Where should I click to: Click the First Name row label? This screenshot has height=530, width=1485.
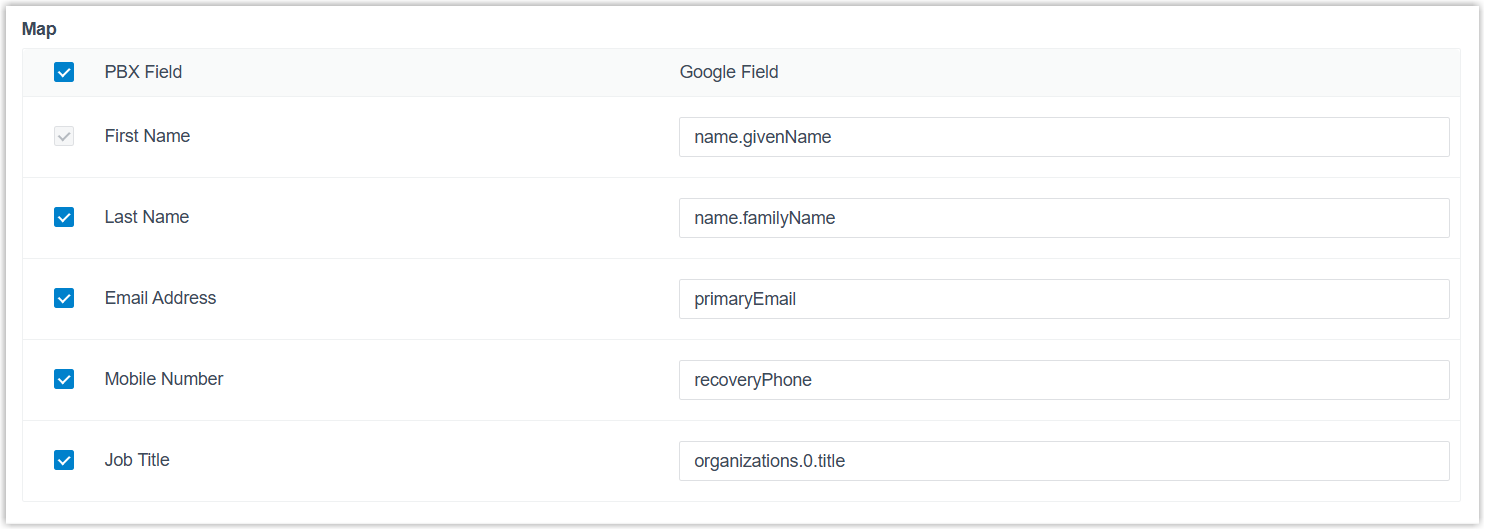147,136
